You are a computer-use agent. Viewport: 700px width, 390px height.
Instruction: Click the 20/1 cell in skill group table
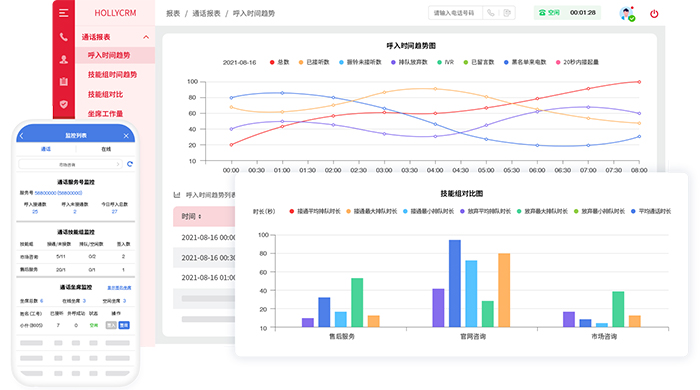tap(61, 270)
